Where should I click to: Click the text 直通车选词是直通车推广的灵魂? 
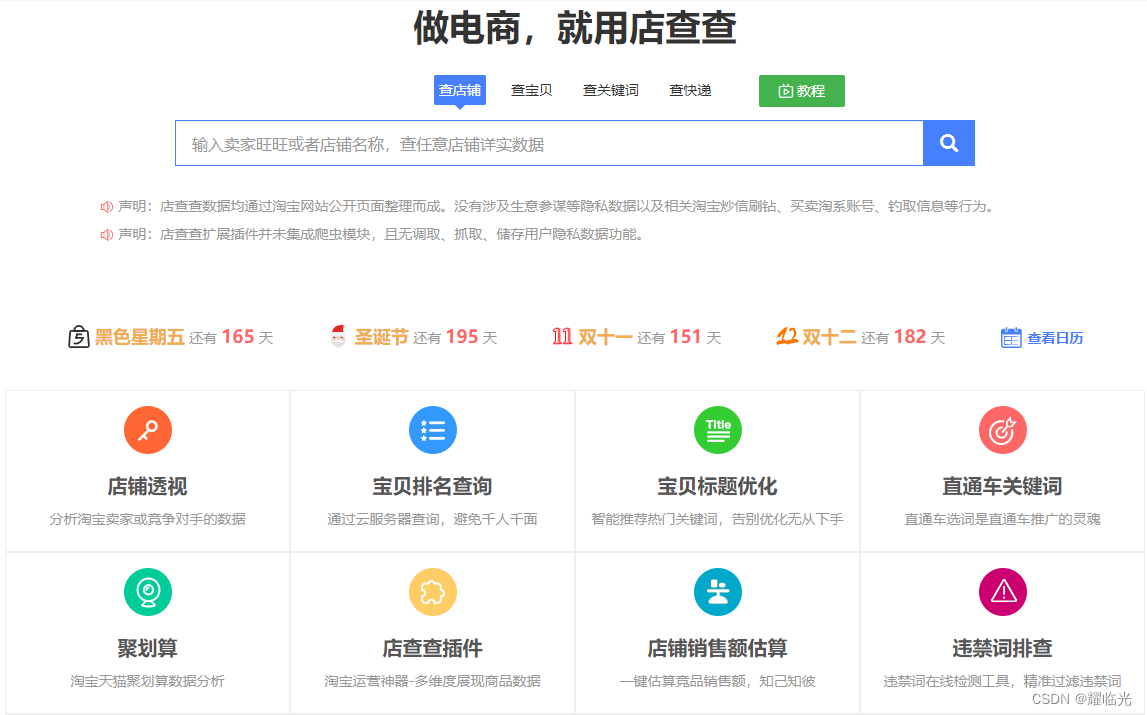coord(1002,519)
